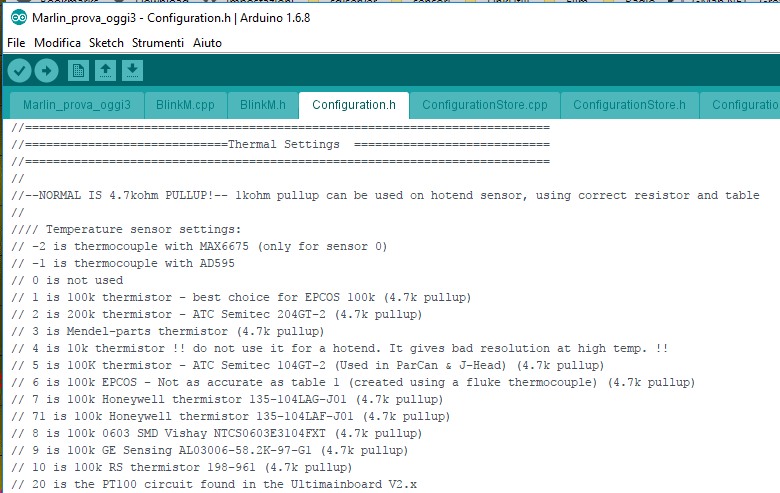Switch to the Marlin_prova_oggi3 tab
This screenshot has height=493, width=780.
pos(77,105)
